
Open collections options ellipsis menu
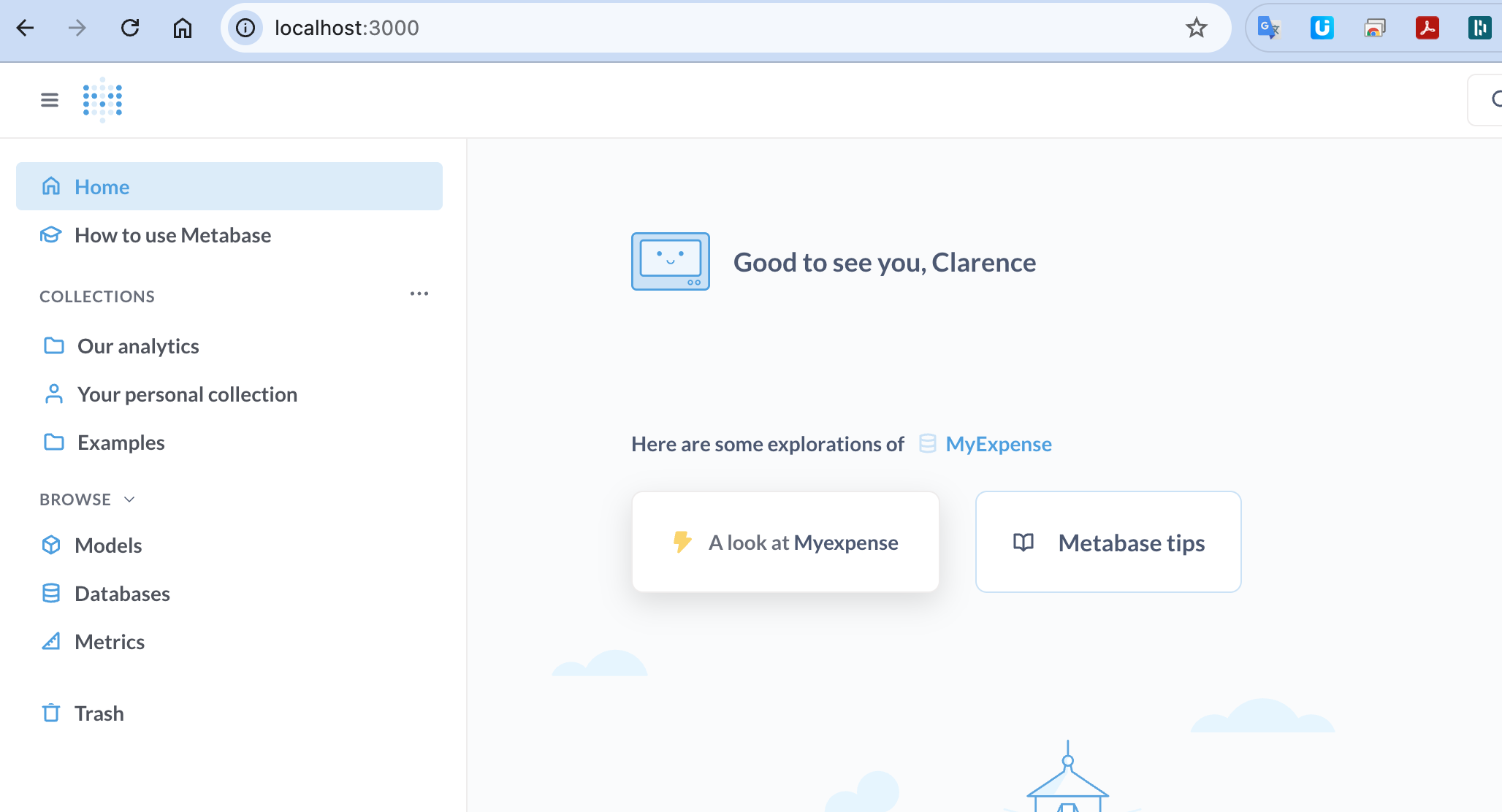[419, 294]
